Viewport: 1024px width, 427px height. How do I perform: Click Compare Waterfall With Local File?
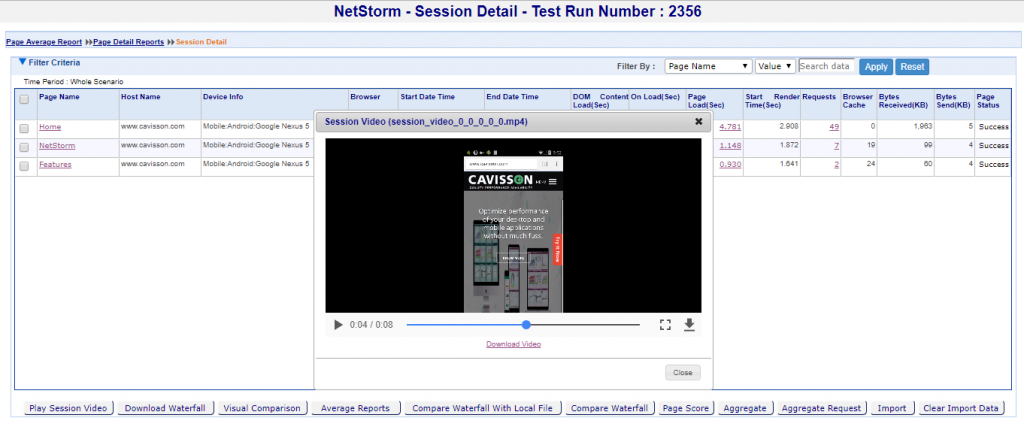coord(483,408)
